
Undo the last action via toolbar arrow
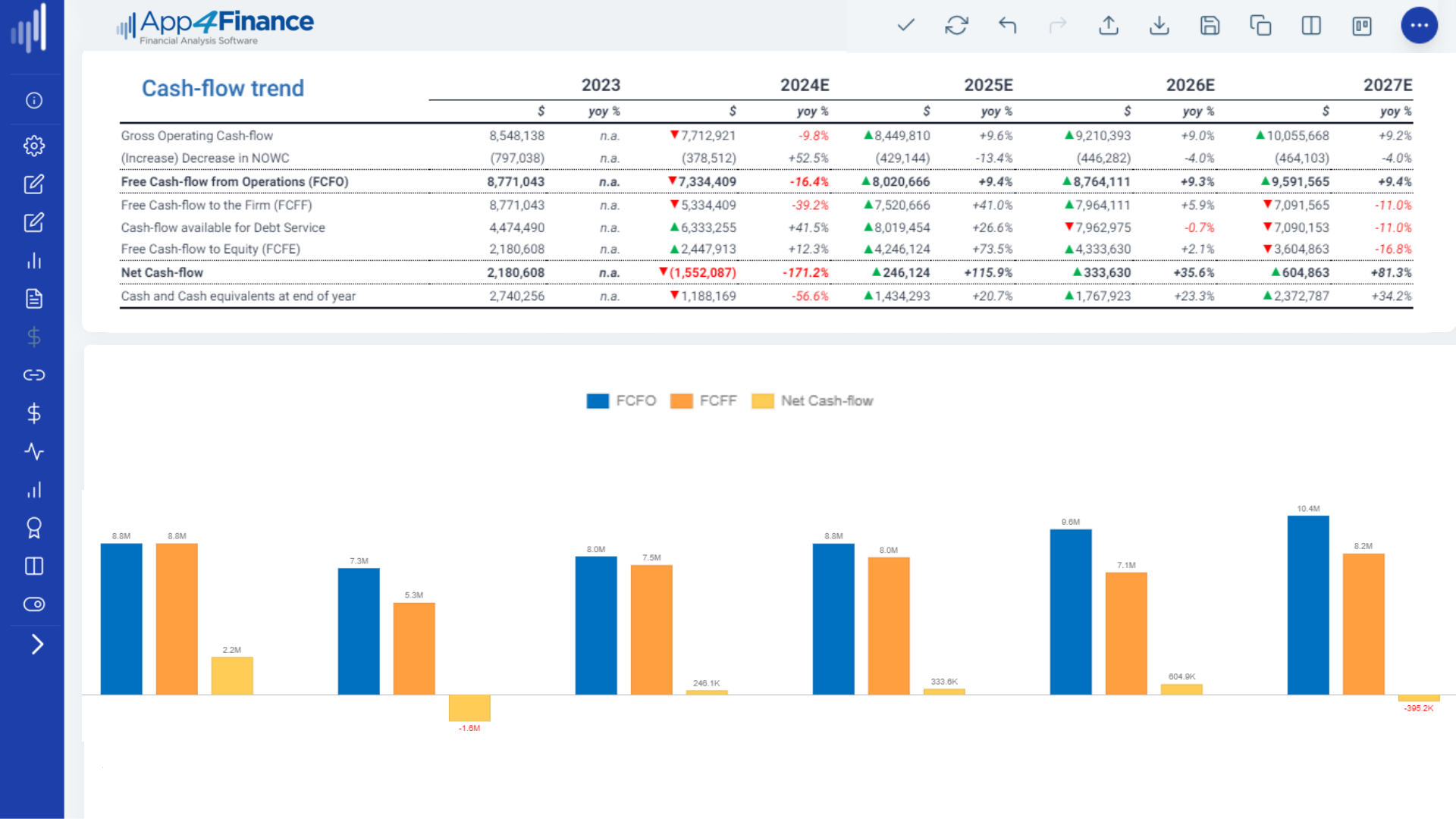coord(1008,25)
